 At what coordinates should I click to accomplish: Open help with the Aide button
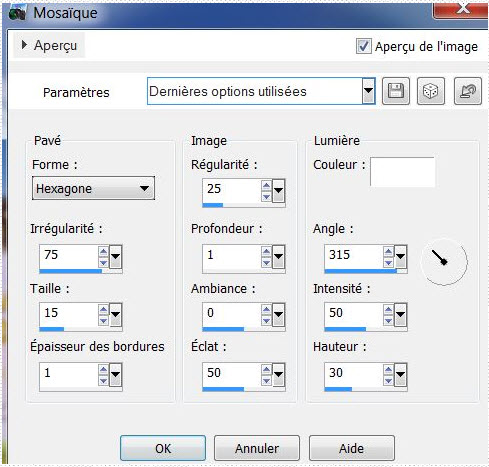352,448
